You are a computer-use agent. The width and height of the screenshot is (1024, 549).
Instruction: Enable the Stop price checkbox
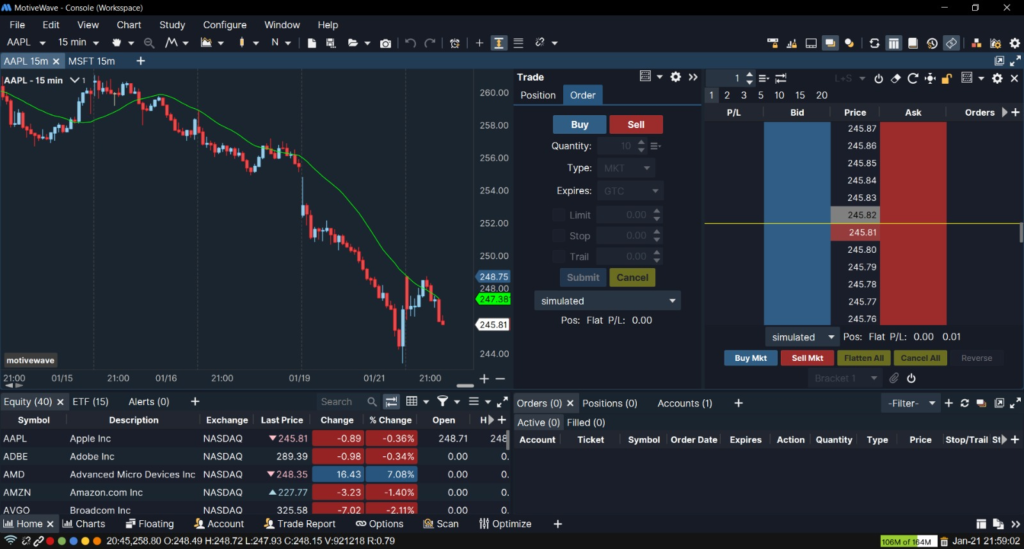click(558, 236)
